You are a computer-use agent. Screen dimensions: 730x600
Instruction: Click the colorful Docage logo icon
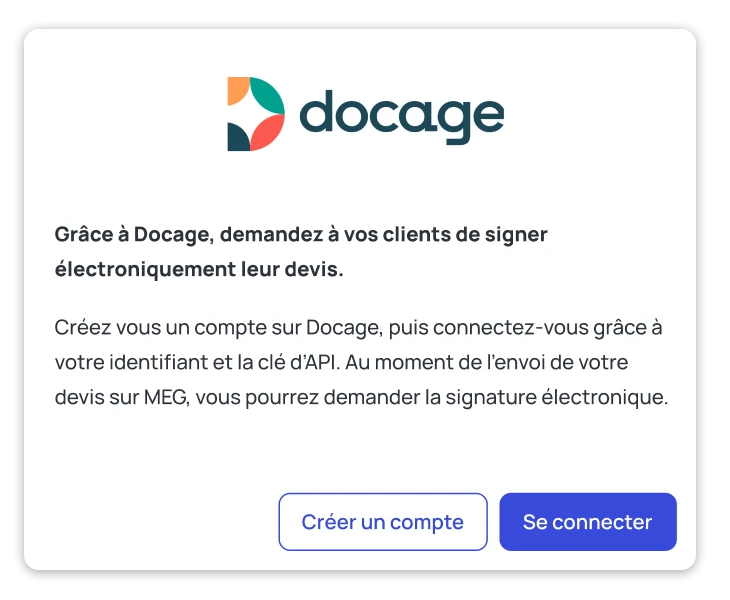pos(256,114)
